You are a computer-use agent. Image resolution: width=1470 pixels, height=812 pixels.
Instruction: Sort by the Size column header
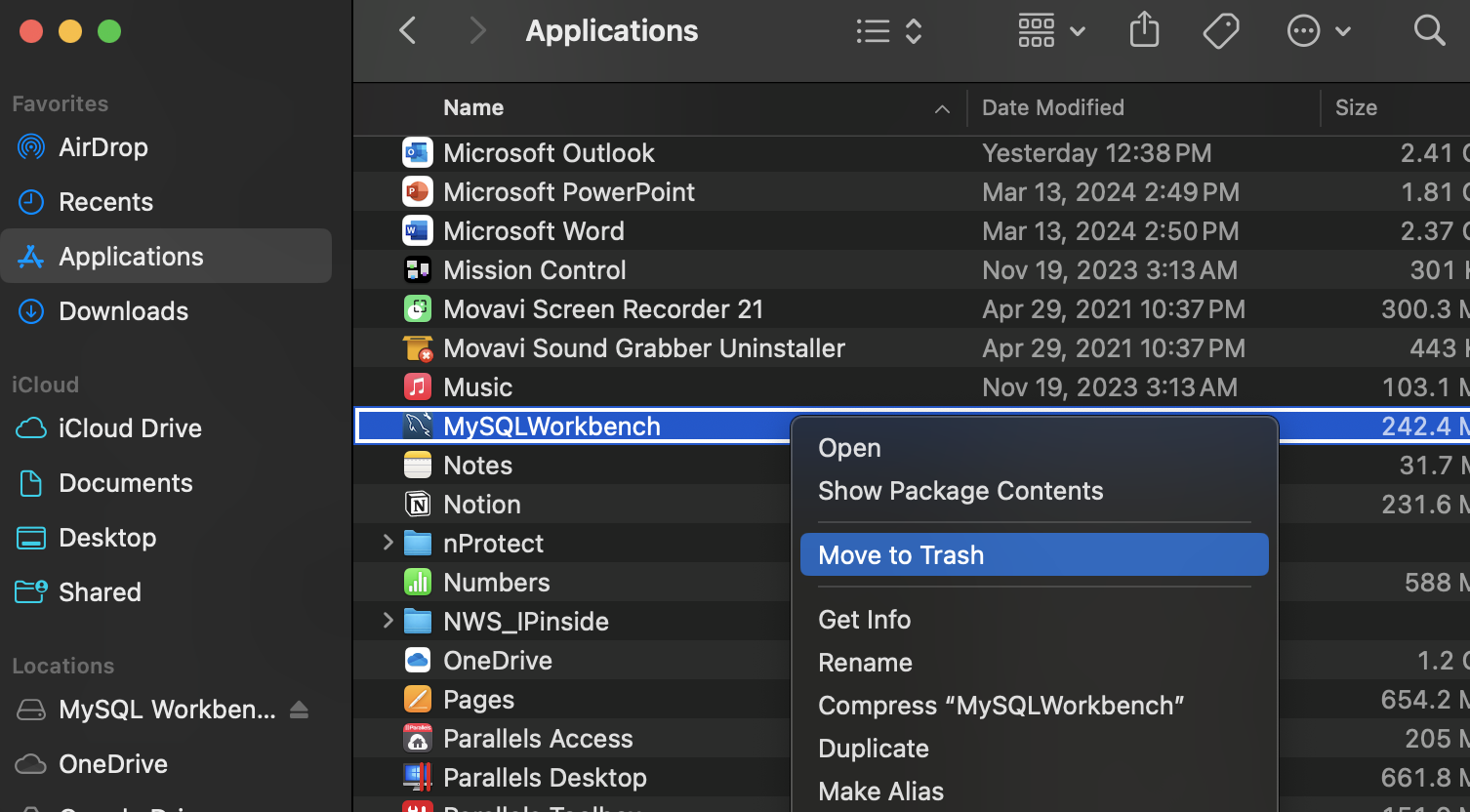(x=1356, y=107)
